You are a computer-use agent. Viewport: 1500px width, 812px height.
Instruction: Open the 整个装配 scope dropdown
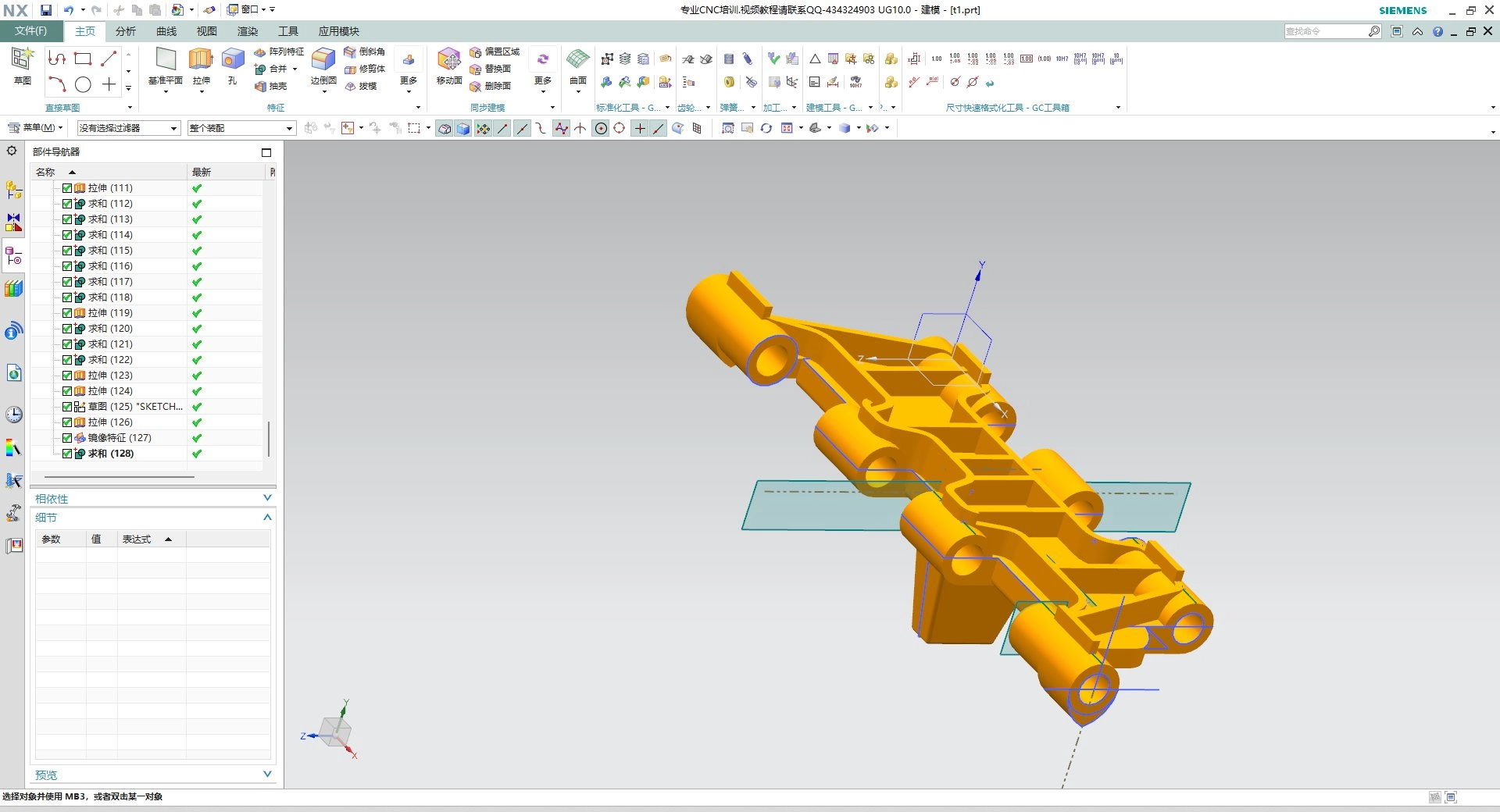(241, 128)
